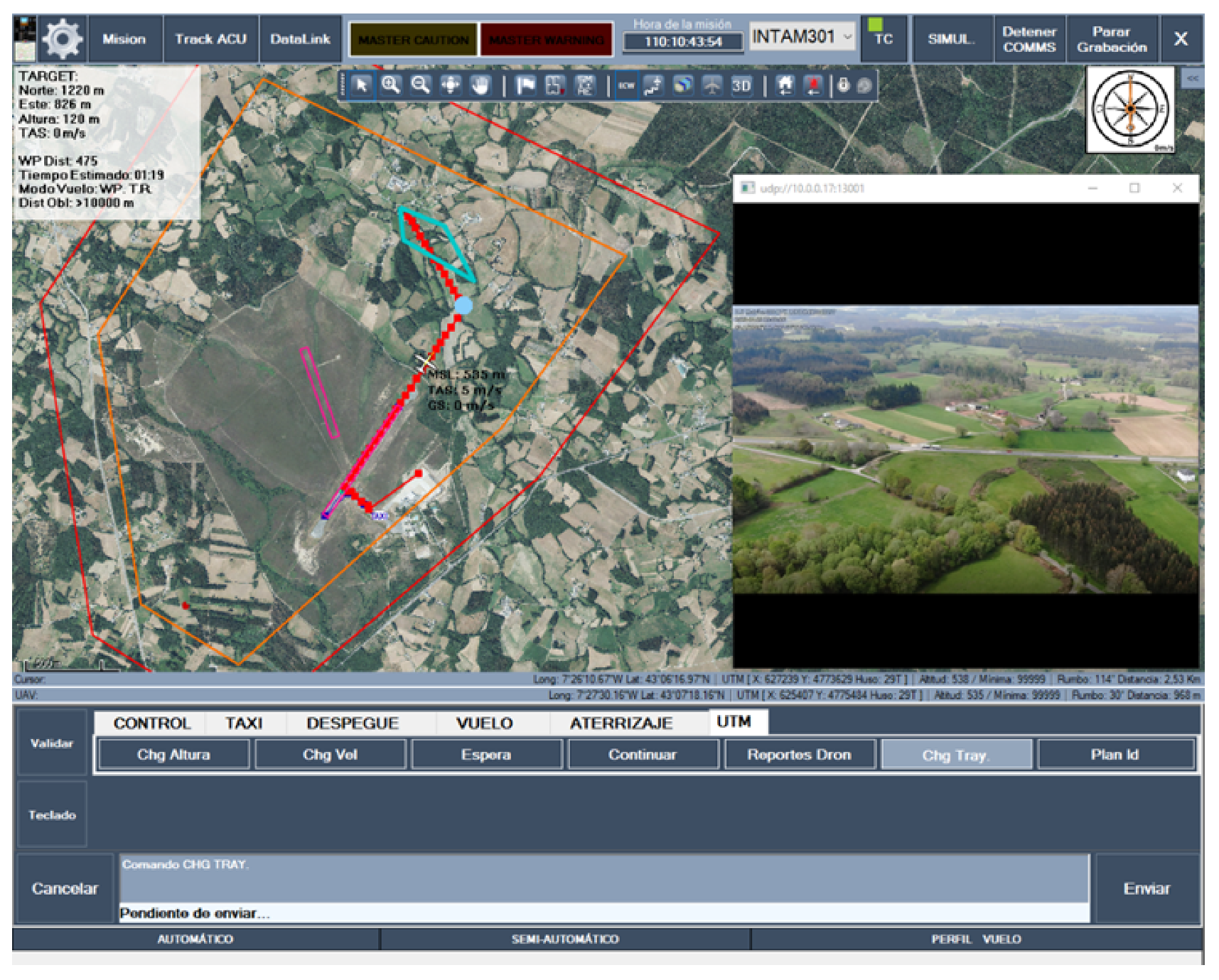Click the Chg Altura button
1219x980 pixels.
173,755
